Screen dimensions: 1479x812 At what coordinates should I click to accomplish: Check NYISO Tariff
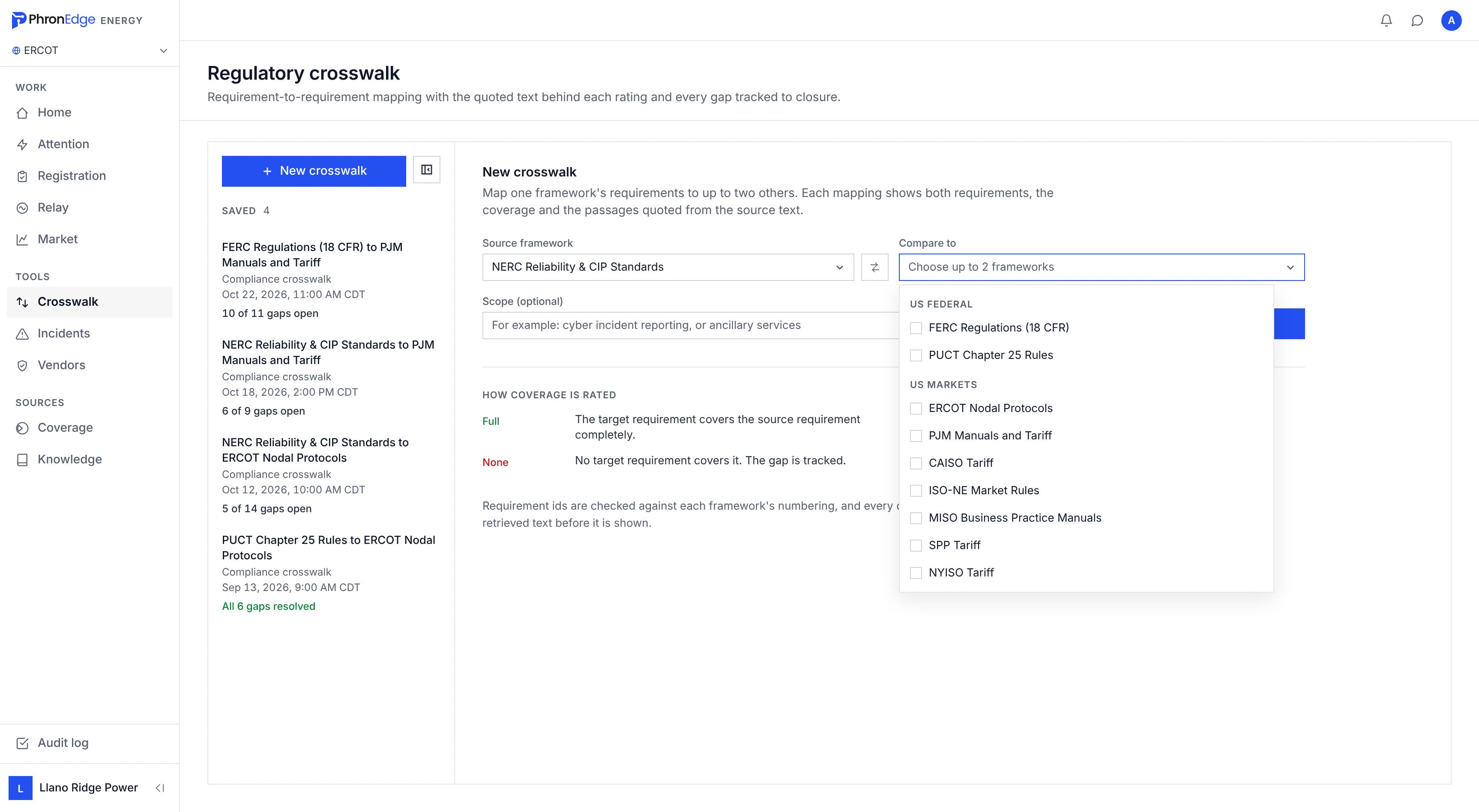click(916, 573)
